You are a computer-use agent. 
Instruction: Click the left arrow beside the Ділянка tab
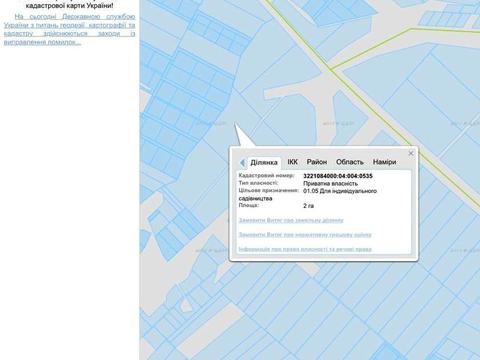(243, 163)
